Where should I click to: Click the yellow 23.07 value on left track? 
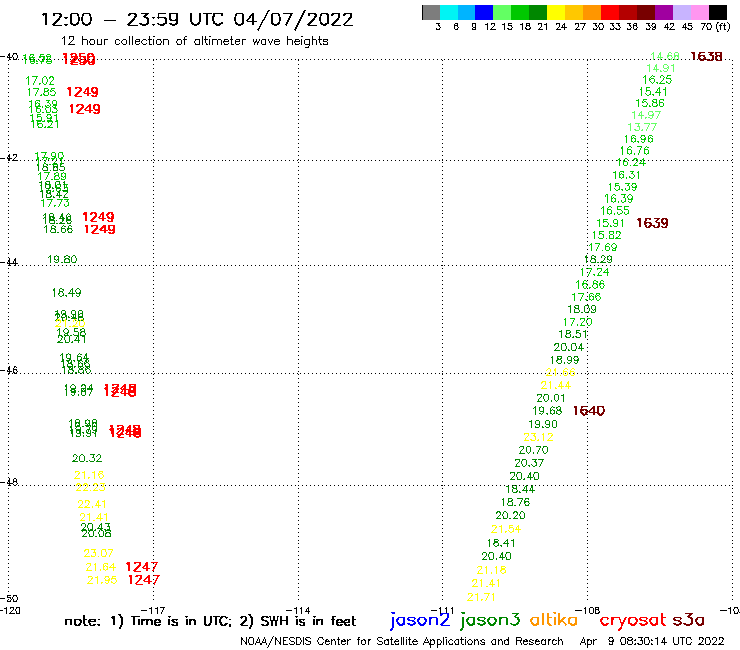[99, 553]
